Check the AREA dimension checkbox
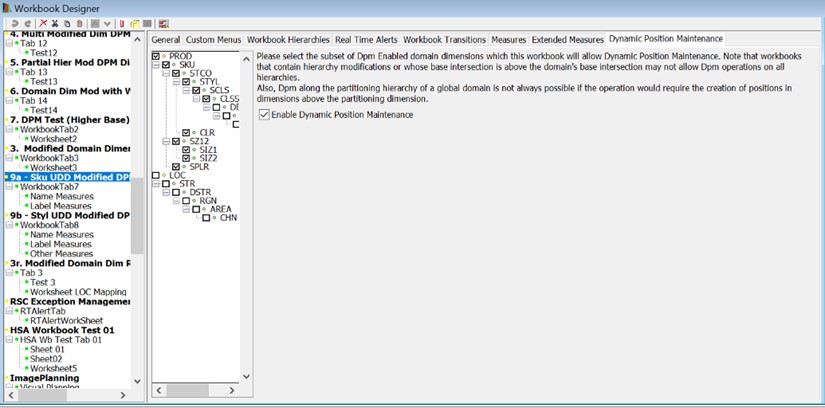 pos(196,209)
